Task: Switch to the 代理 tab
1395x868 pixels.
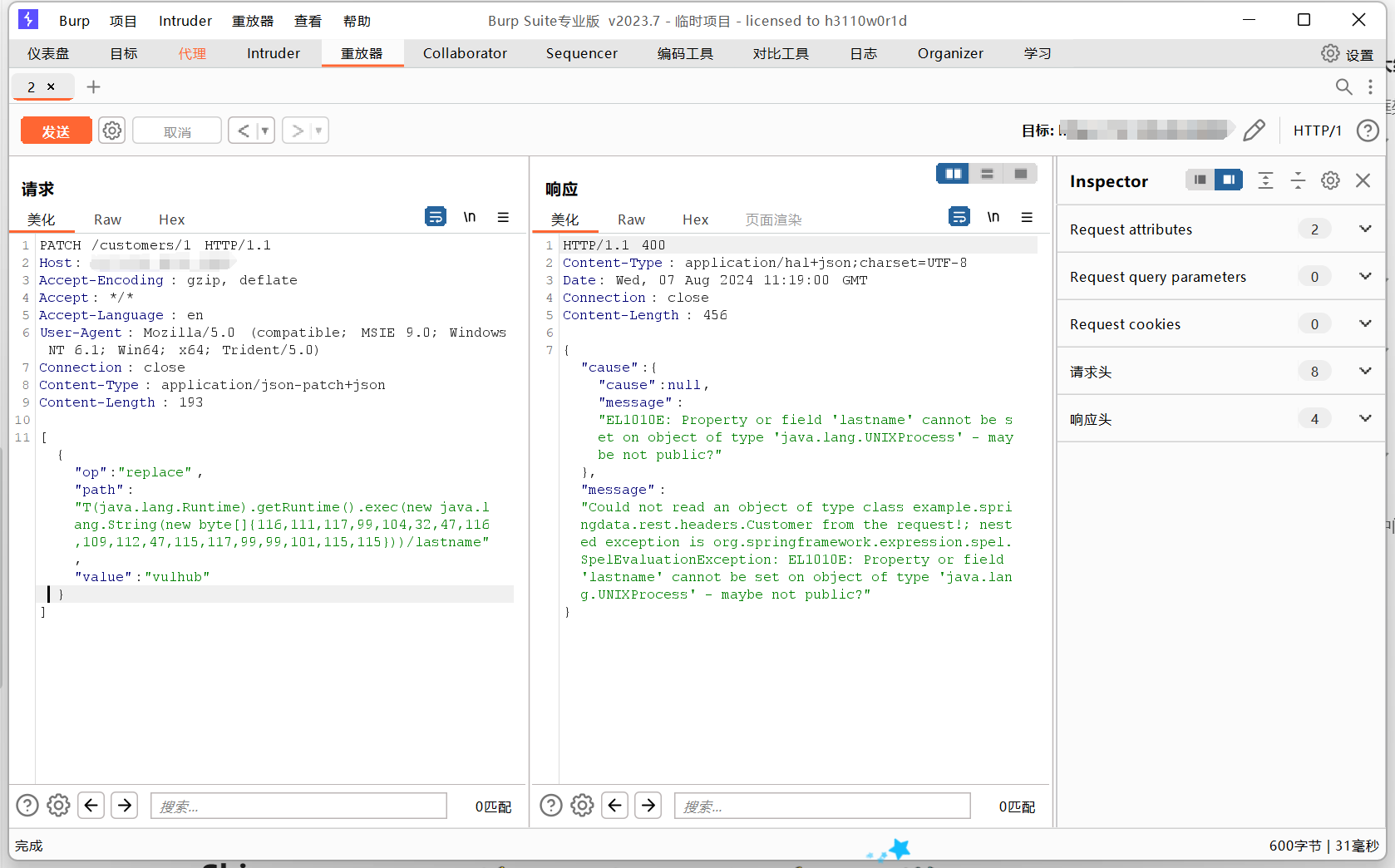Action: 192,53
